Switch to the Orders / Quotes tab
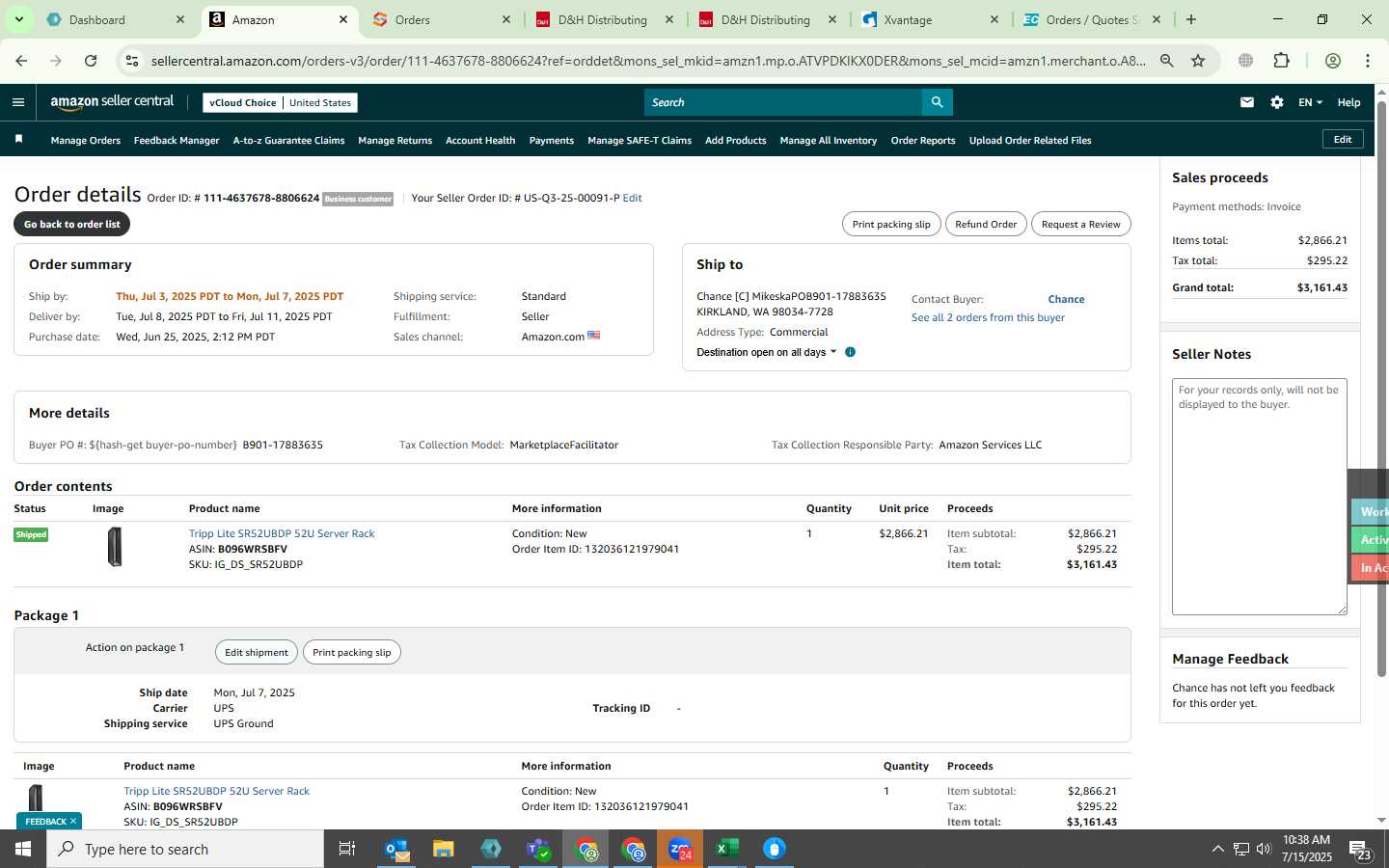 coord(1093,19)
